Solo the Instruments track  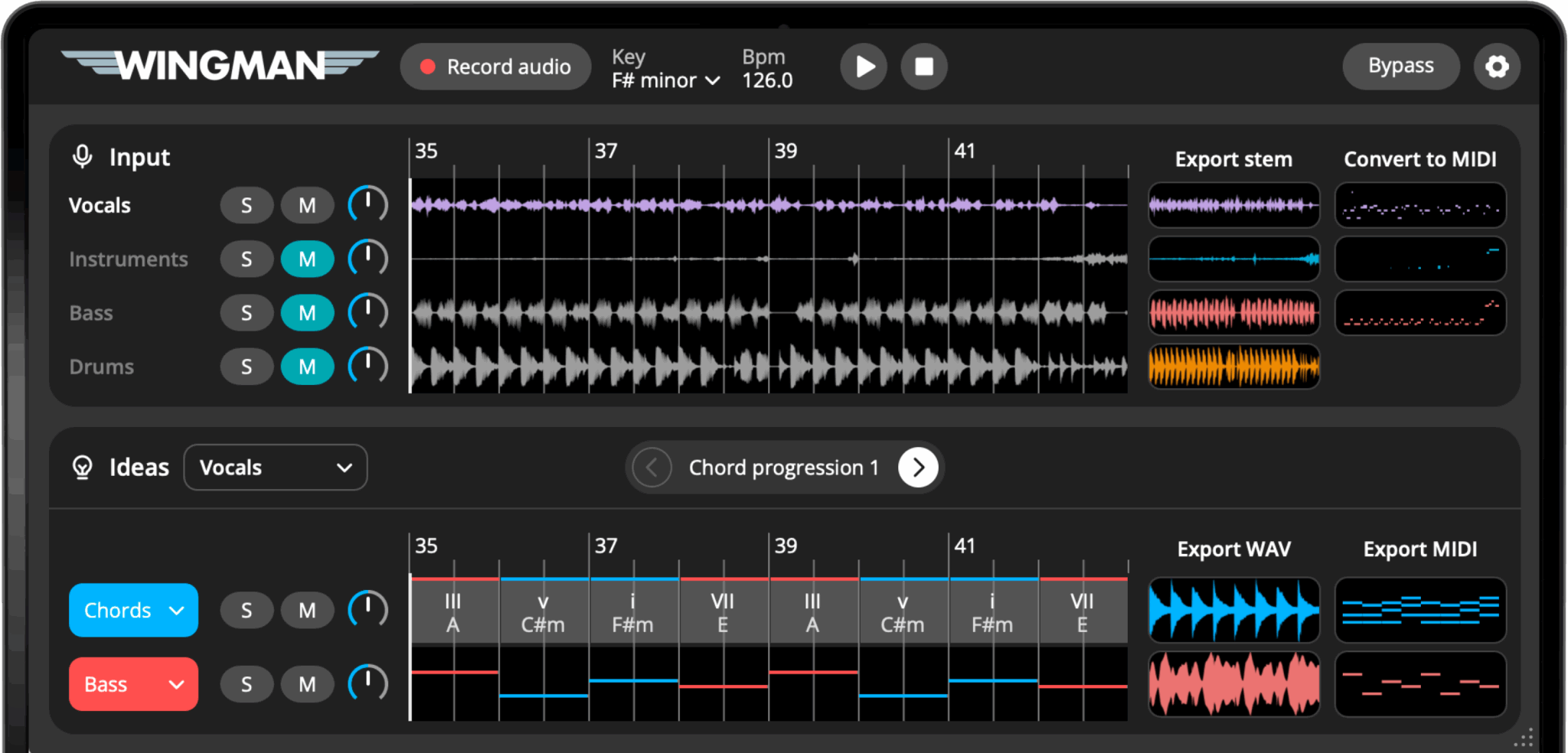pyautogui.click(x=247, y=259)
